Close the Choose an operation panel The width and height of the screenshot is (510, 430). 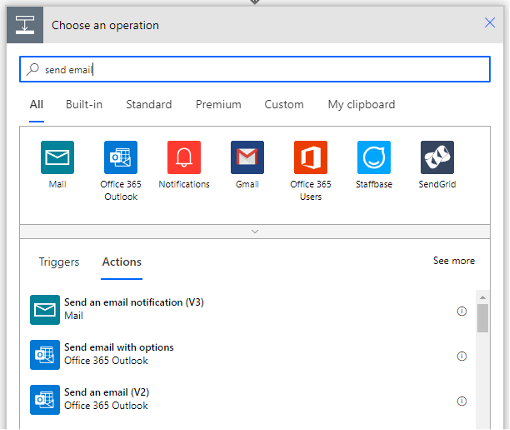coord(490,23)
